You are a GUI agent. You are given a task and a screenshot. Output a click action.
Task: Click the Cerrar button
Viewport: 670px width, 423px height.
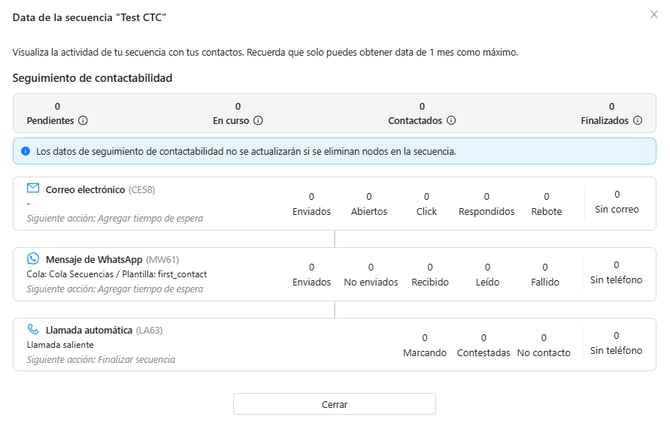[x=335, y=404]
